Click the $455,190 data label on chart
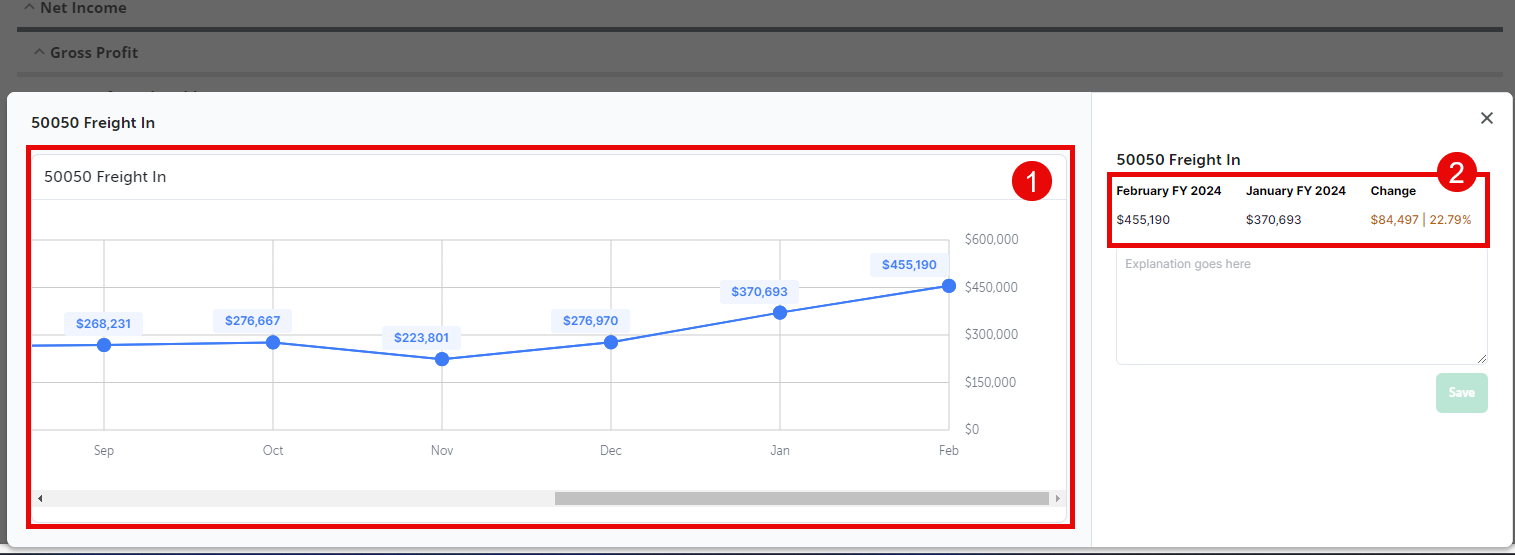The image size is (1515, 555). click(x=909, y=265)
